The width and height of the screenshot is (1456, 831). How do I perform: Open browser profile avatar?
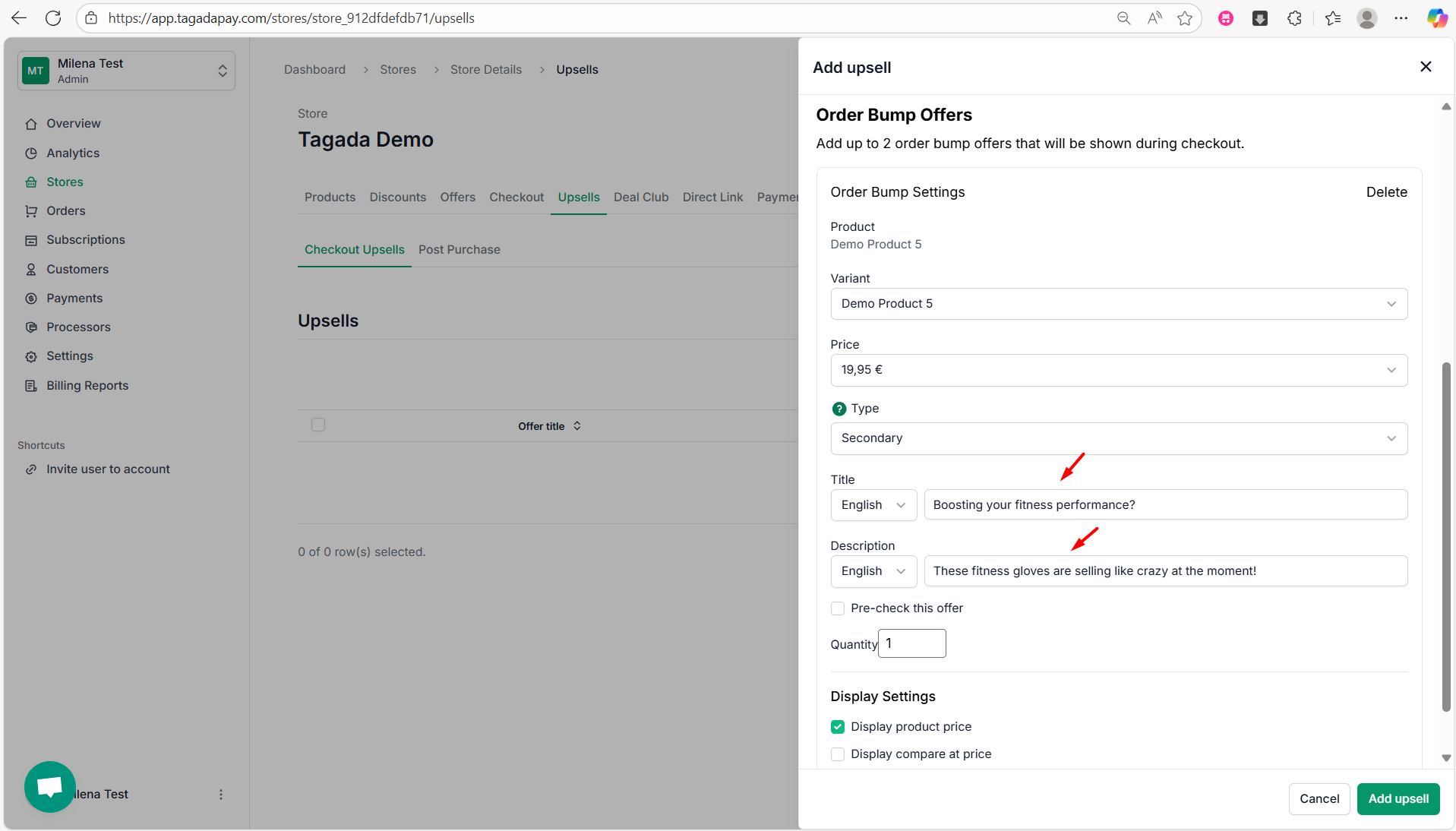(x=1367, y=18)
